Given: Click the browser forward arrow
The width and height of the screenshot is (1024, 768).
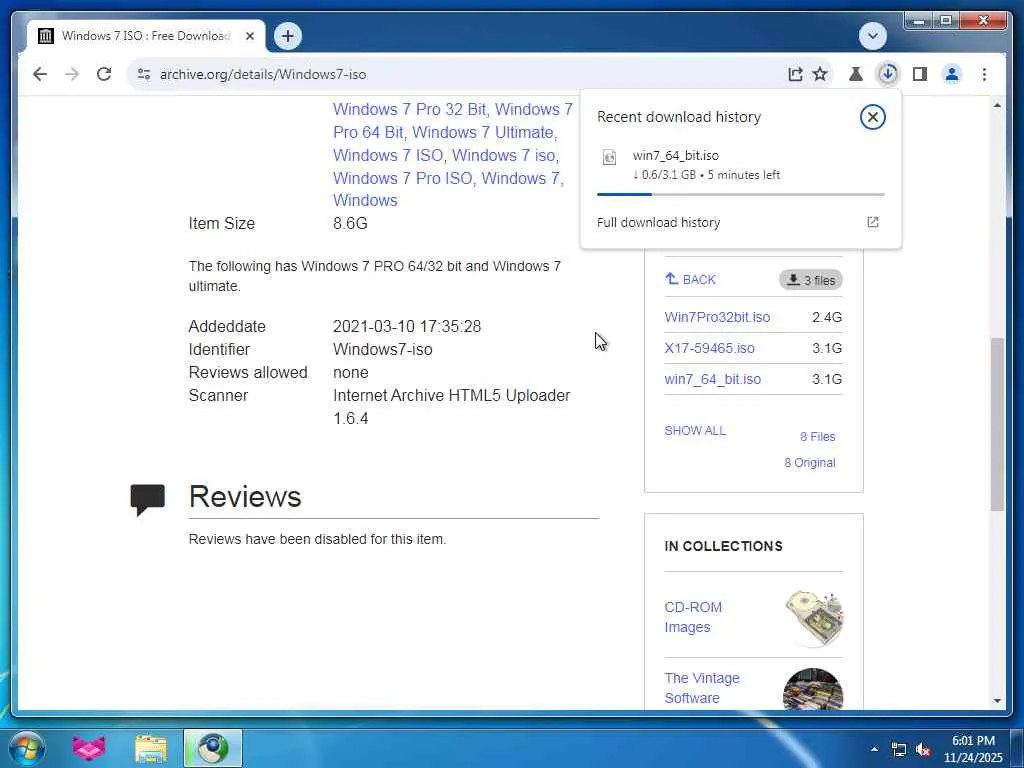Looking at the screenshot, I should click(x=72, y=74).
